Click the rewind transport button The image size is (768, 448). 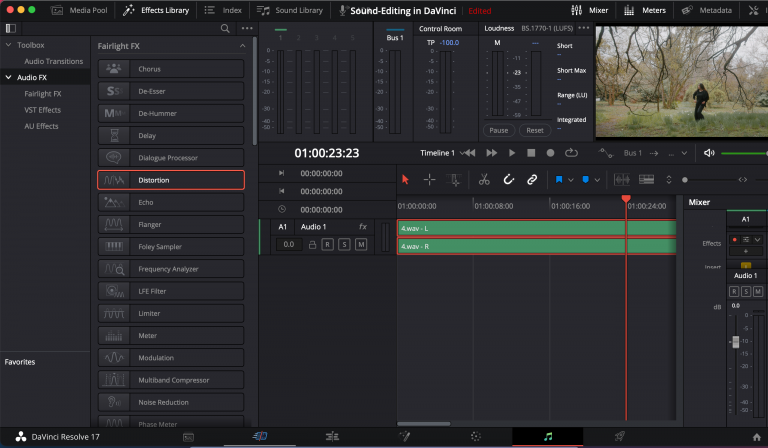pyautogui.click(x=468, y=153)
